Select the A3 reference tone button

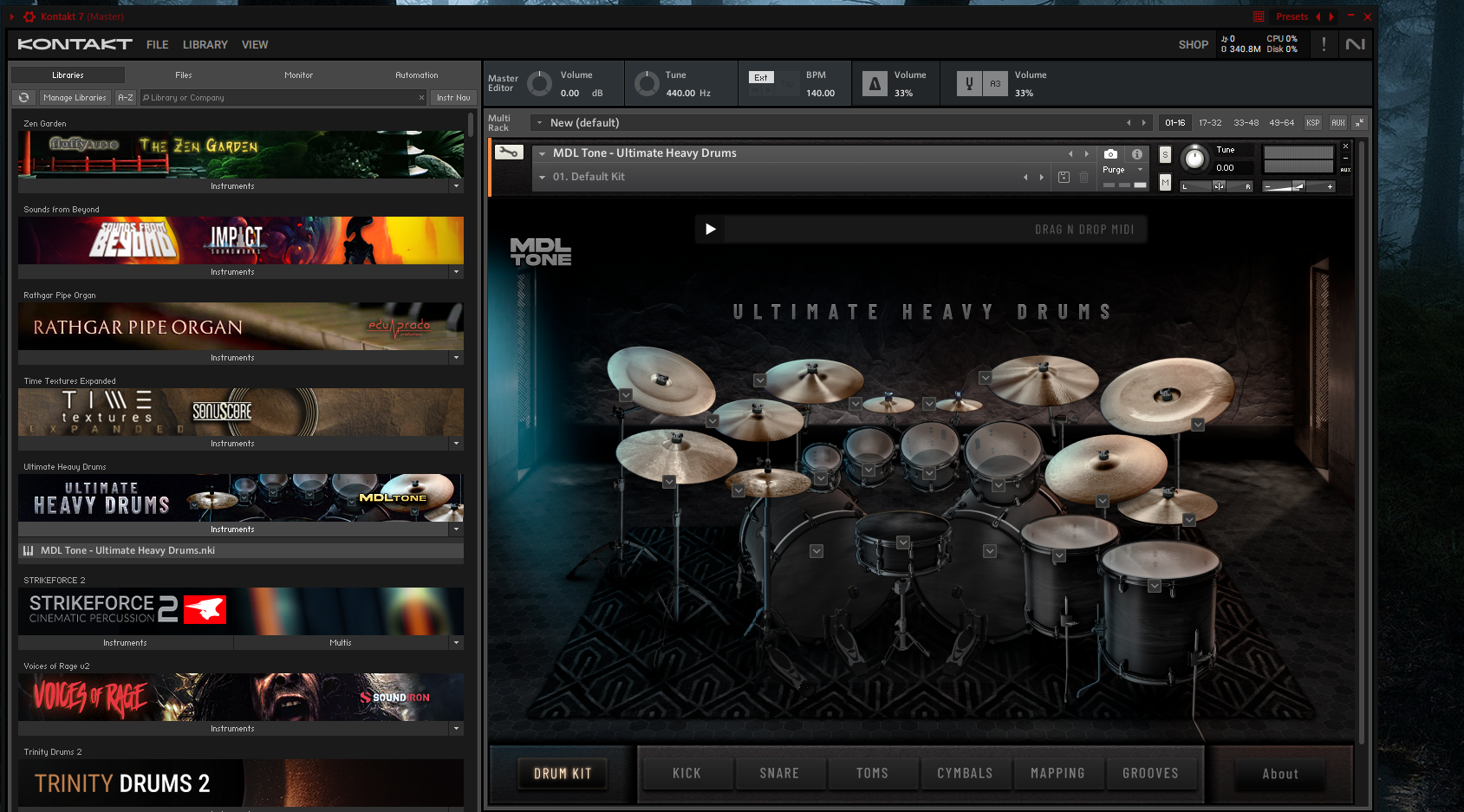[x=995, y=84]
